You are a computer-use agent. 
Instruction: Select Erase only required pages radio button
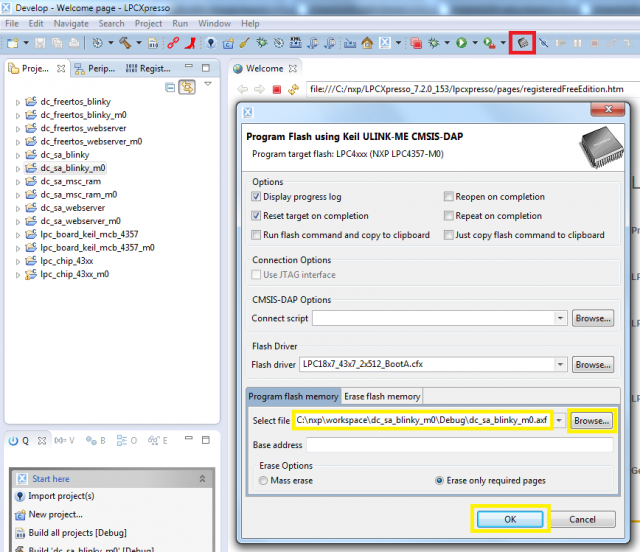439,481
